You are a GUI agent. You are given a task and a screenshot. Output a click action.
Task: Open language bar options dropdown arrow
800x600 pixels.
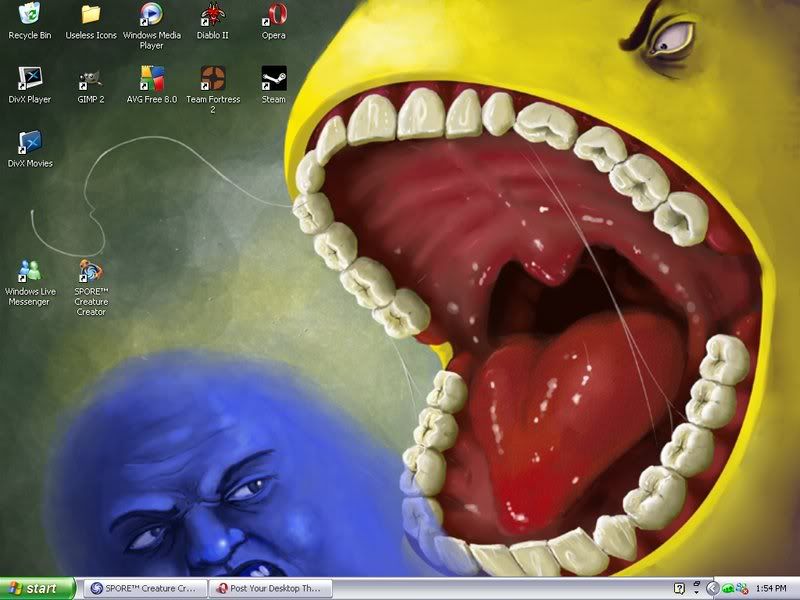pyautogui.click(x=695, y=593)
